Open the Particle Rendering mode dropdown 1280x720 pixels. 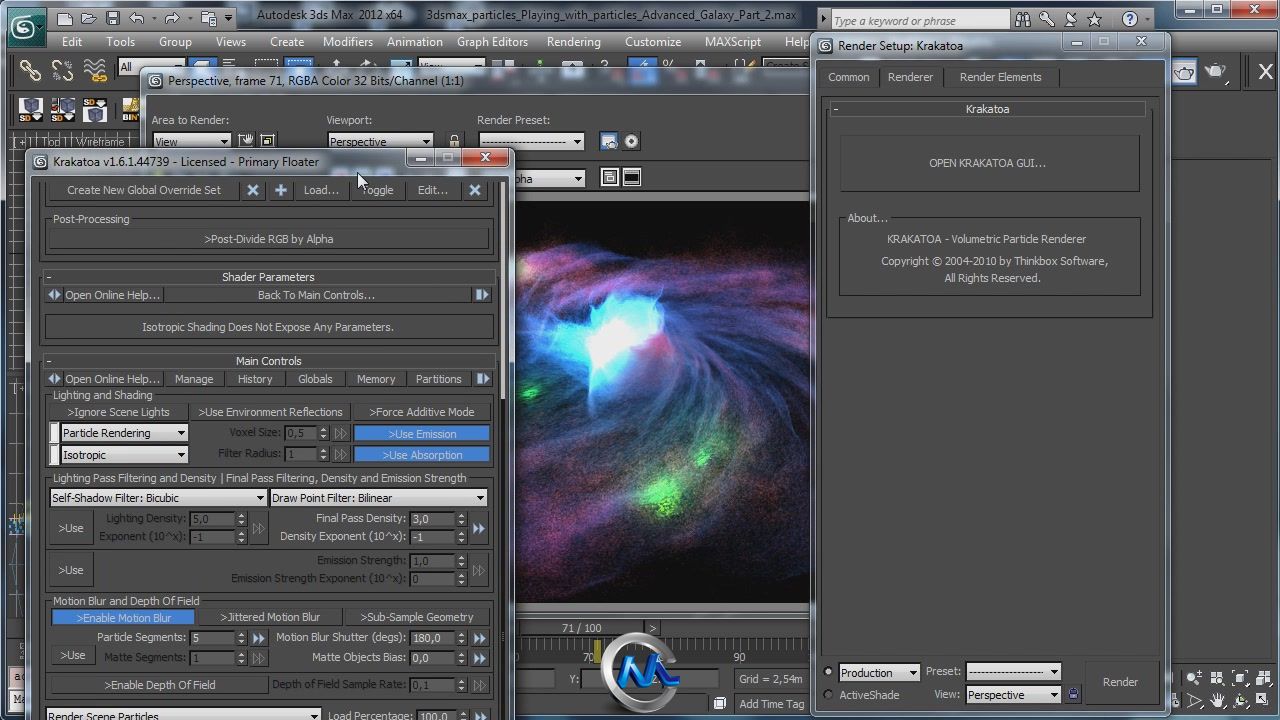[x=124, y=433]
